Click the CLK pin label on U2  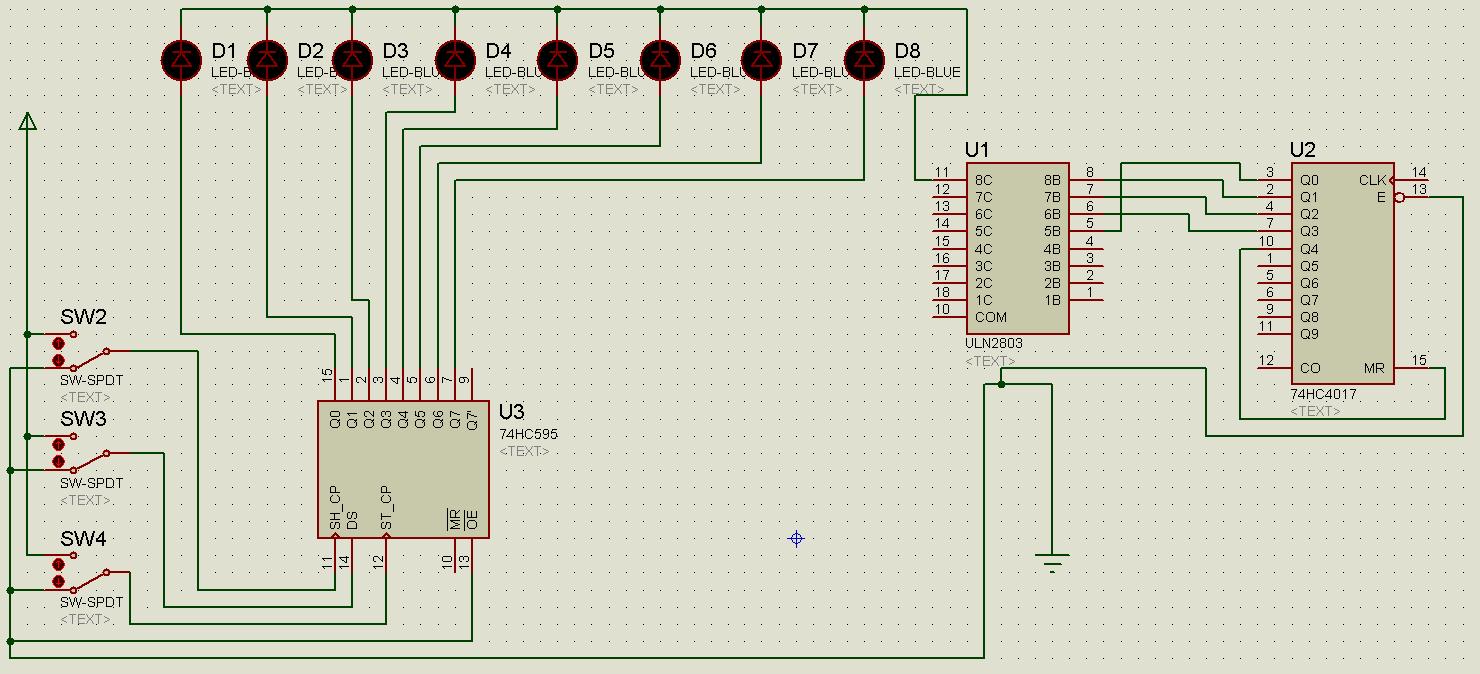coord(1373,180)
